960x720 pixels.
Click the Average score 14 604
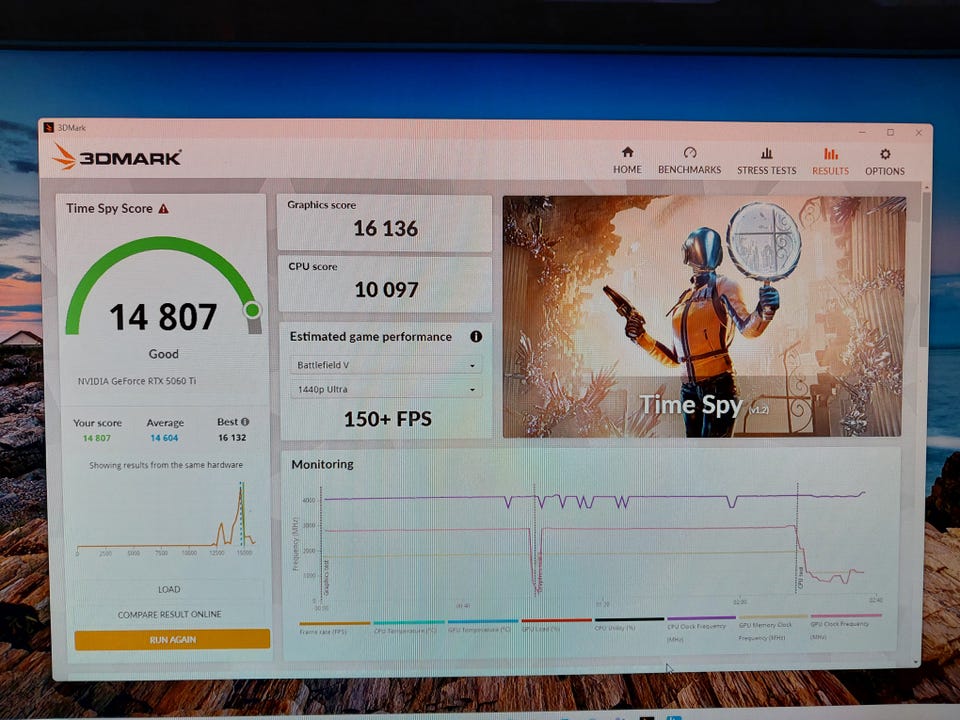164,438
